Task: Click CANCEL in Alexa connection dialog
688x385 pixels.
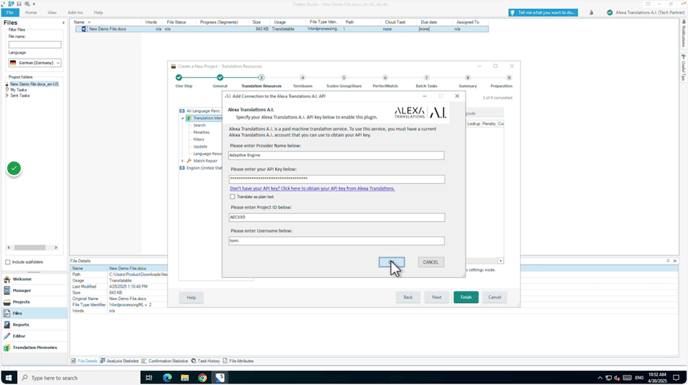Action: click(x=430, y=262)
